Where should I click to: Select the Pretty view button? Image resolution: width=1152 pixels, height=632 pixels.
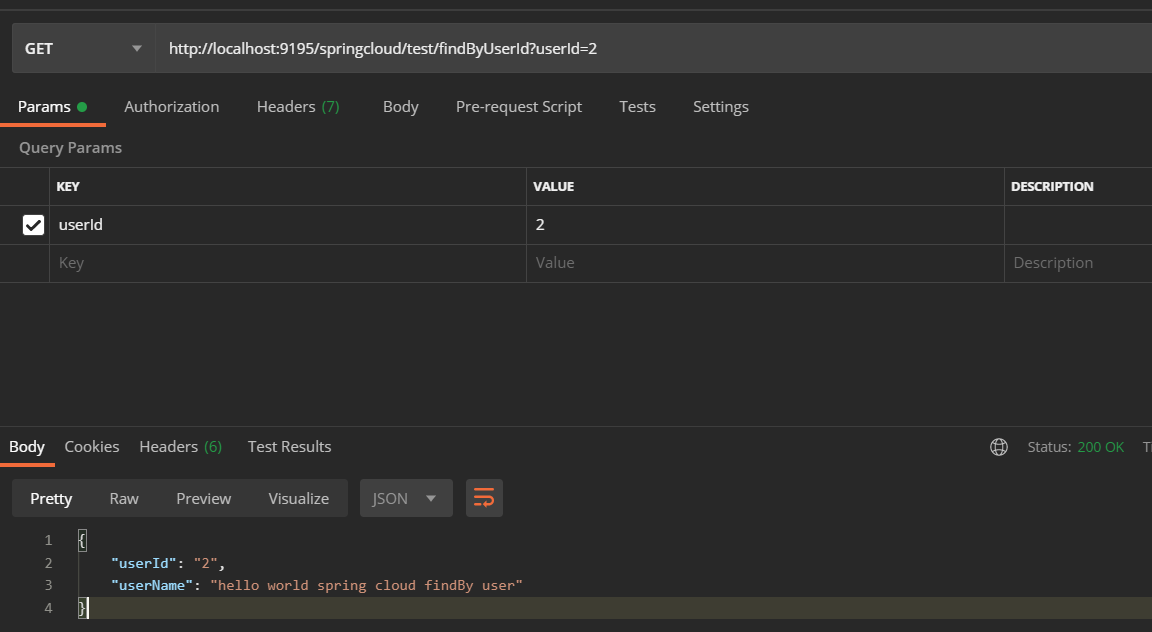[51, 499]
